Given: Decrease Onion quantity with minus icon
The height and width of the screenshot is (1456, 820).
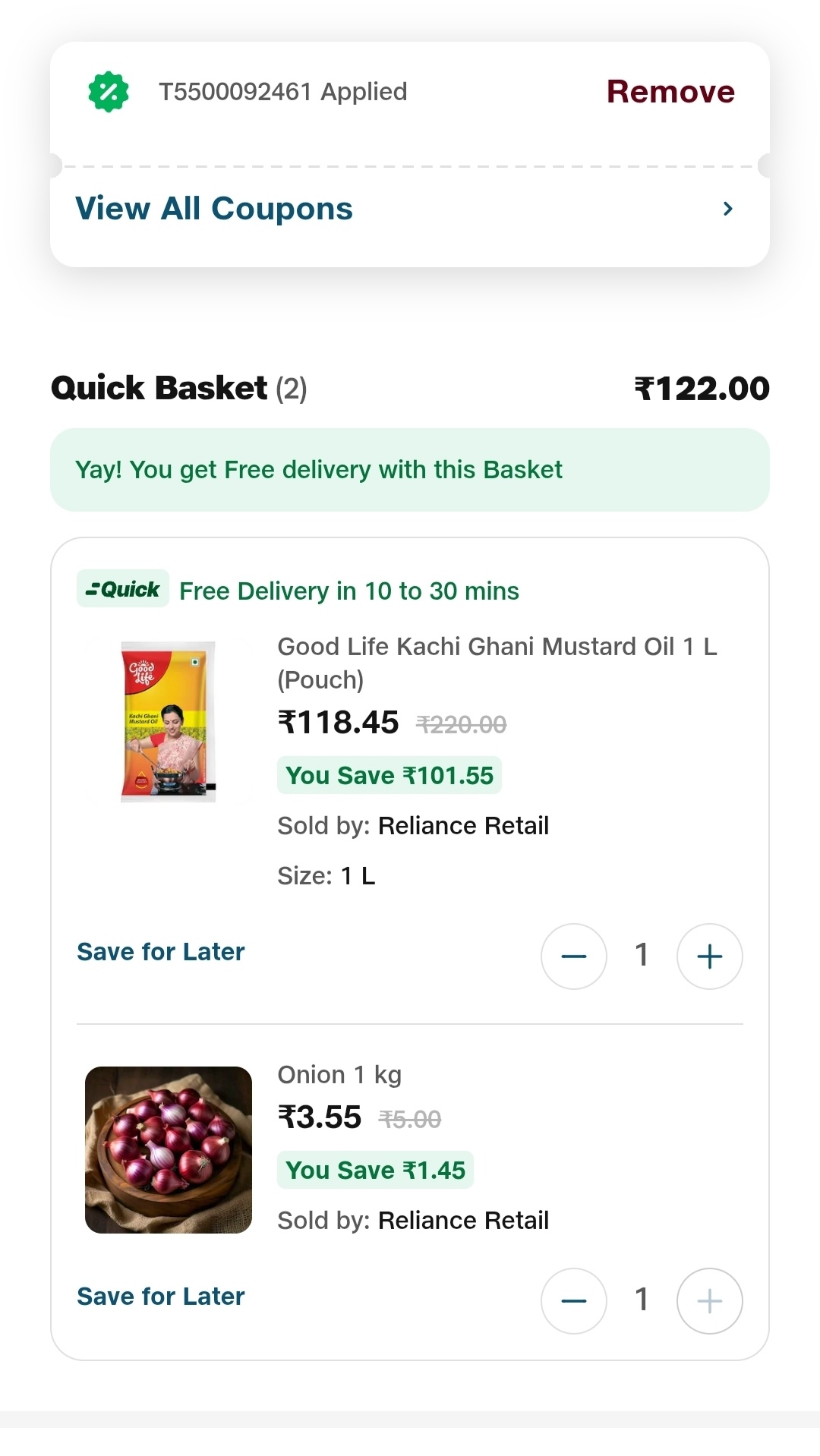Looking at the screenshot, I should (x=574, y=1301).
